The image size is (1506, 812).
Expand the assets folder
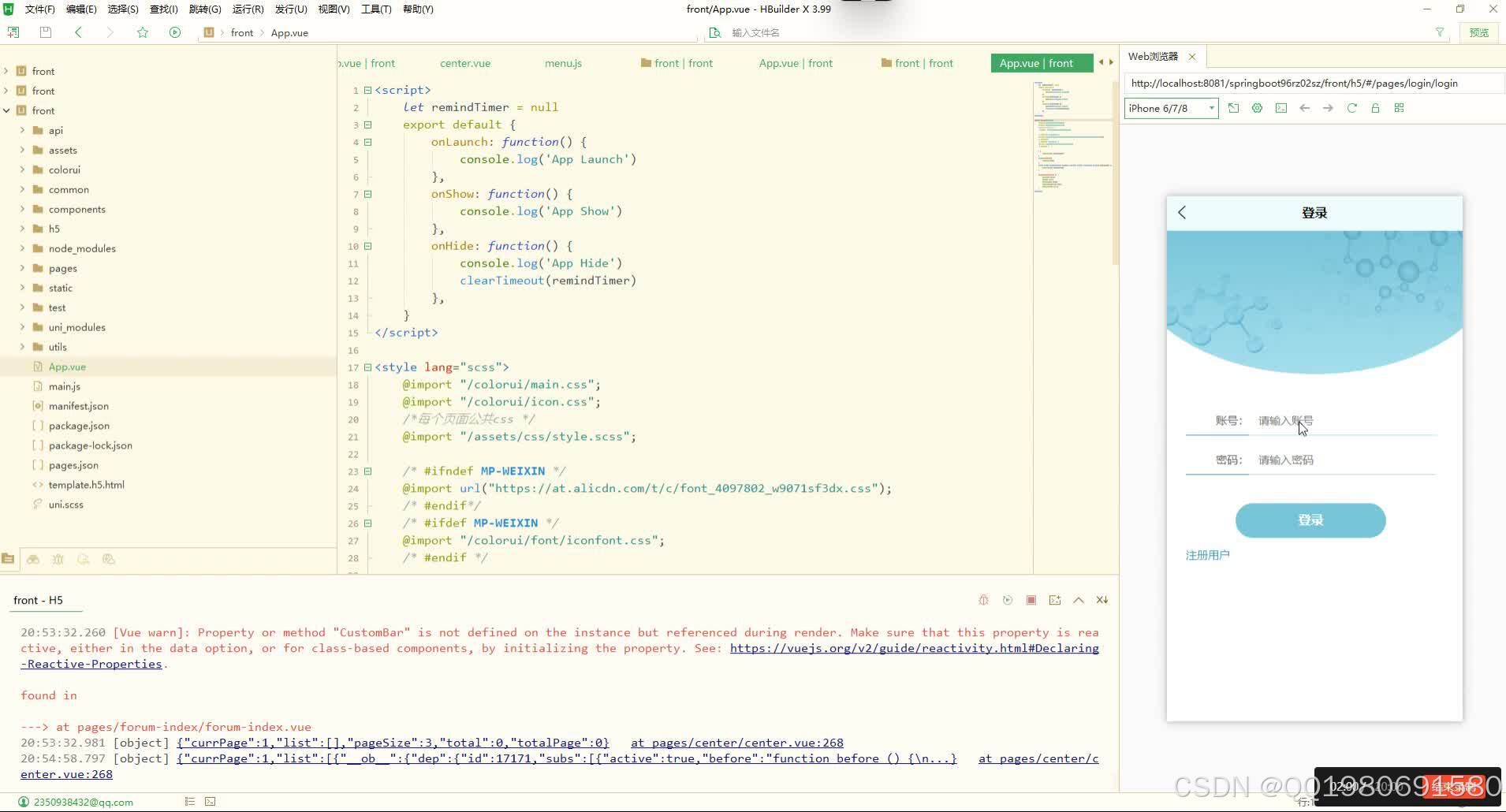22,150
